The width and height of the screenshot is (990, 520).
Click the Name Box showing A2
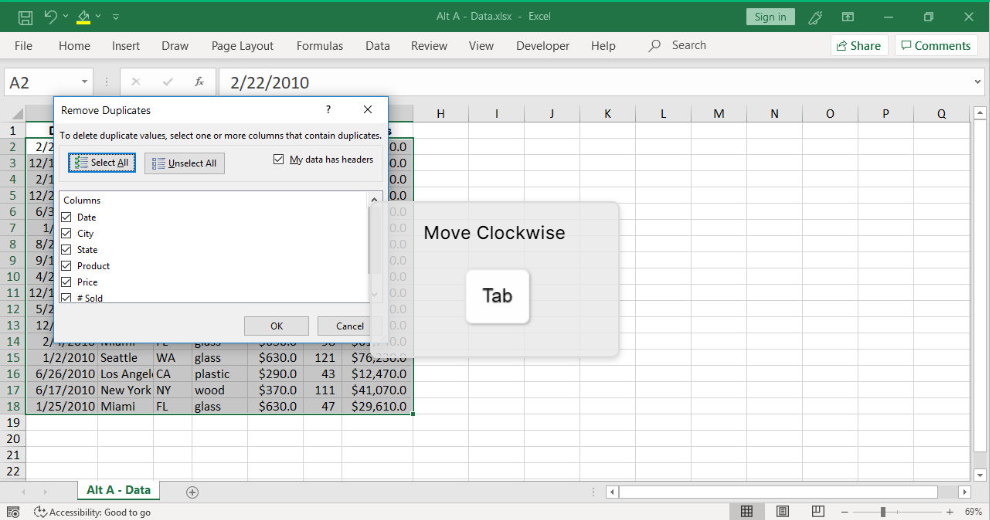pos(42,83)
